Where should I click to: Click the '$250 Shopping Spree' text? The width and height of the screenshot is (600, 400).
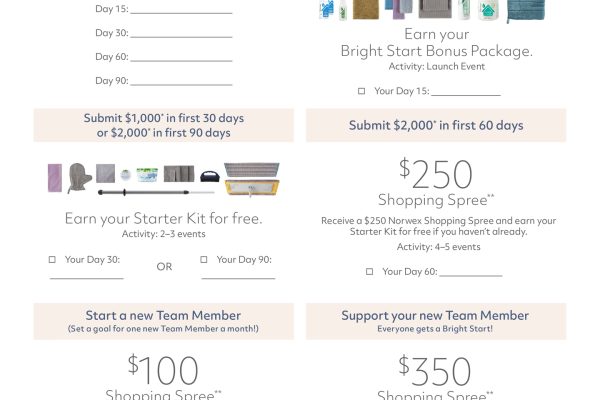[436, 183]
